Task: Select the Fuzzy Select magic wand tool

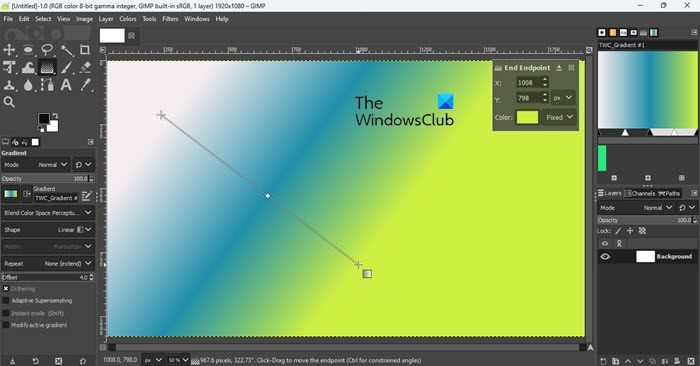Action: (67, 50)
